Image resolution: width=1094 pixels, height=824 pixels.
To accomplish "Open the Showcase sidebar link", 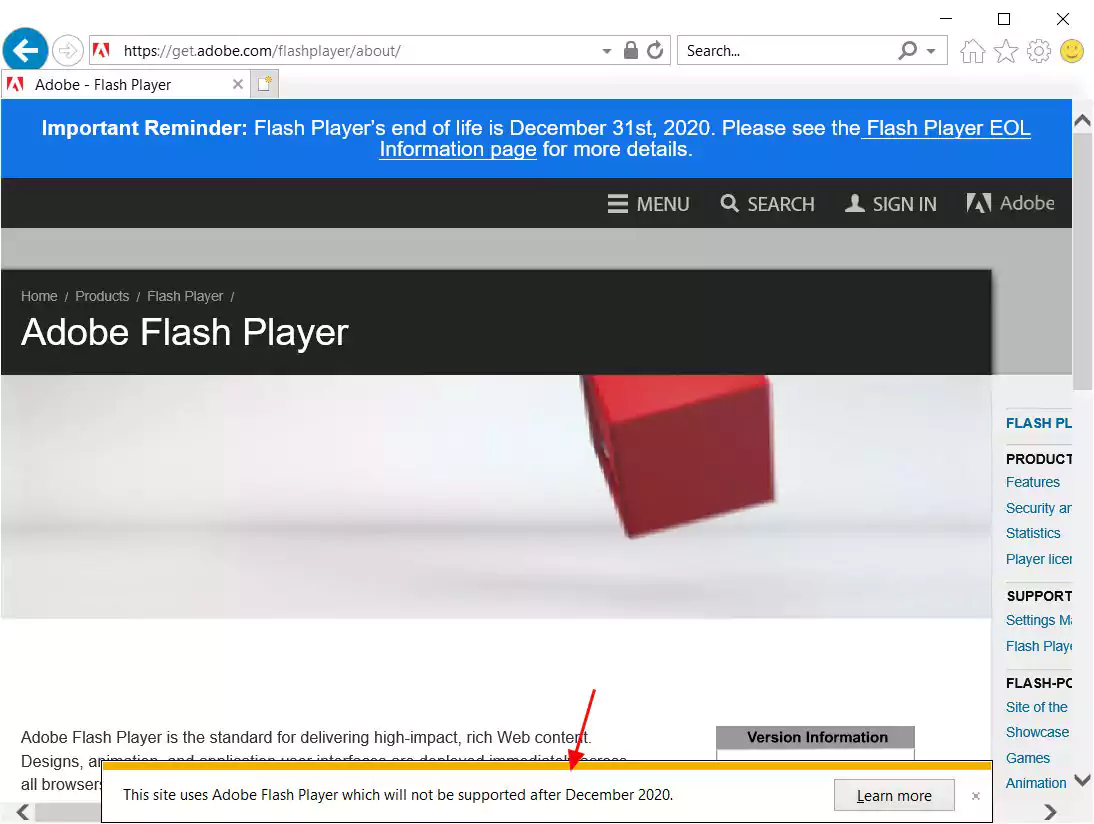I will click(x=1037, y=732).
